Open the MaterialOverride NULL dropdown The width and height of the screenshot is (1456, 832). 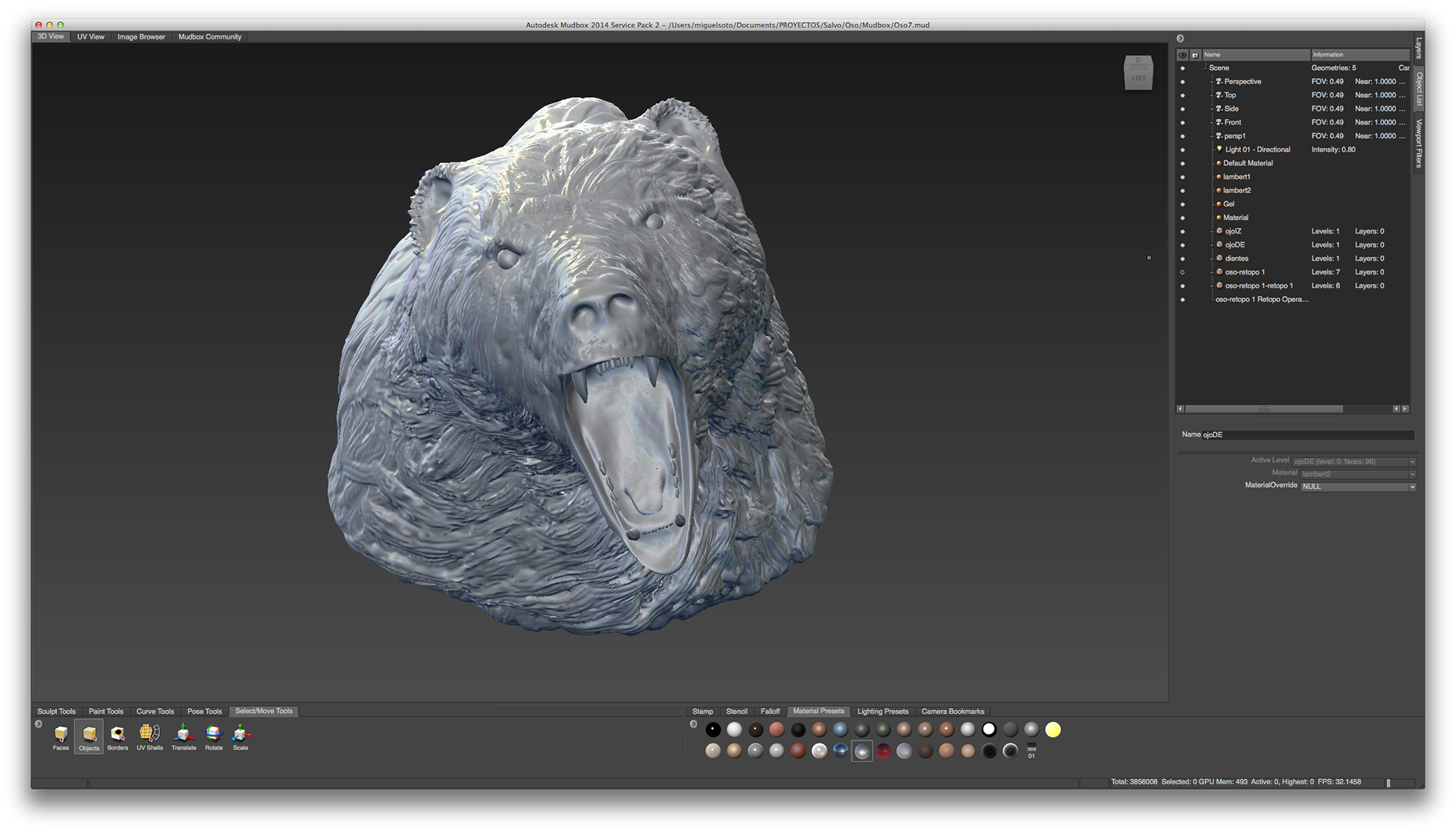coord(1357,487)
